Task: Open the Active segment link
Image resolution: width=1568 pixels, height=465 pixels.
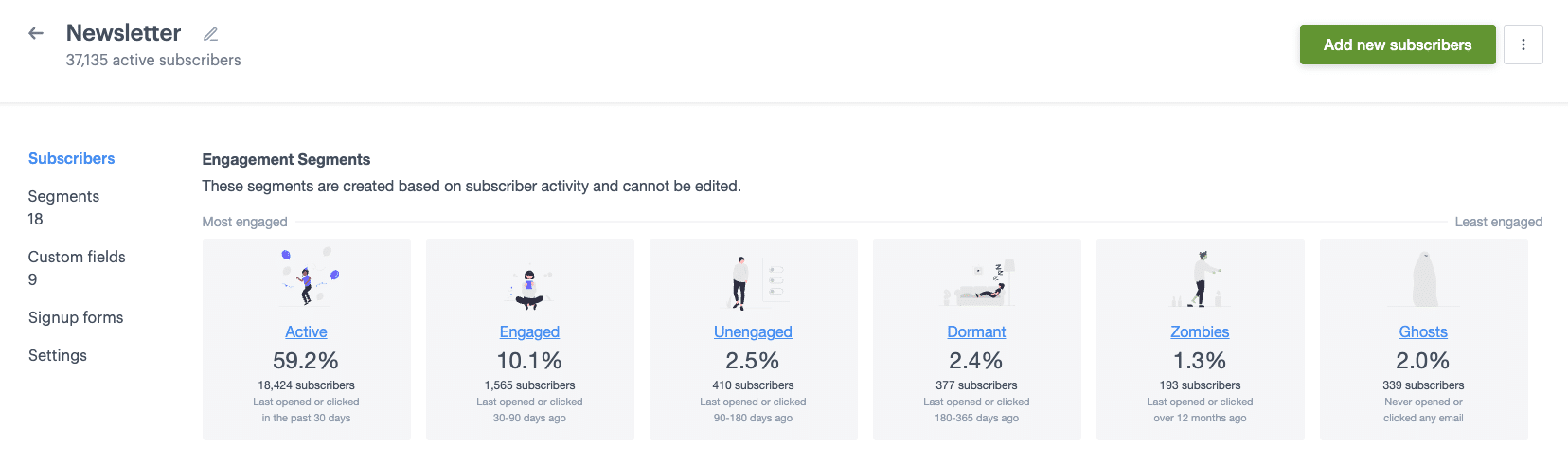Action: [306, 331]
